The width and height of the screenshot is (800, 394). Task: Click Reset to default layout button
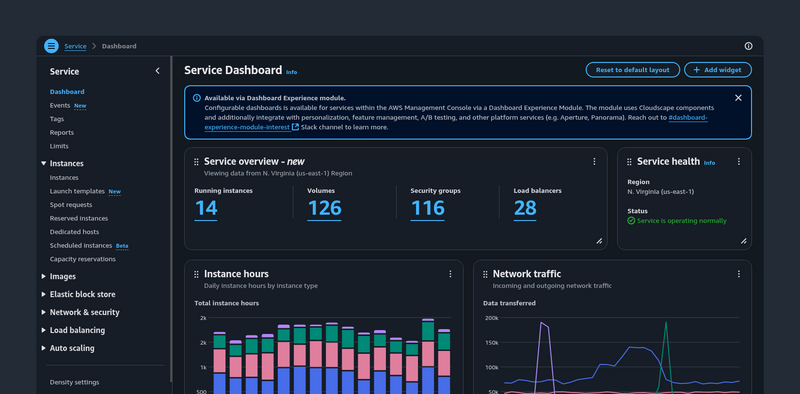tap(633, 70)
